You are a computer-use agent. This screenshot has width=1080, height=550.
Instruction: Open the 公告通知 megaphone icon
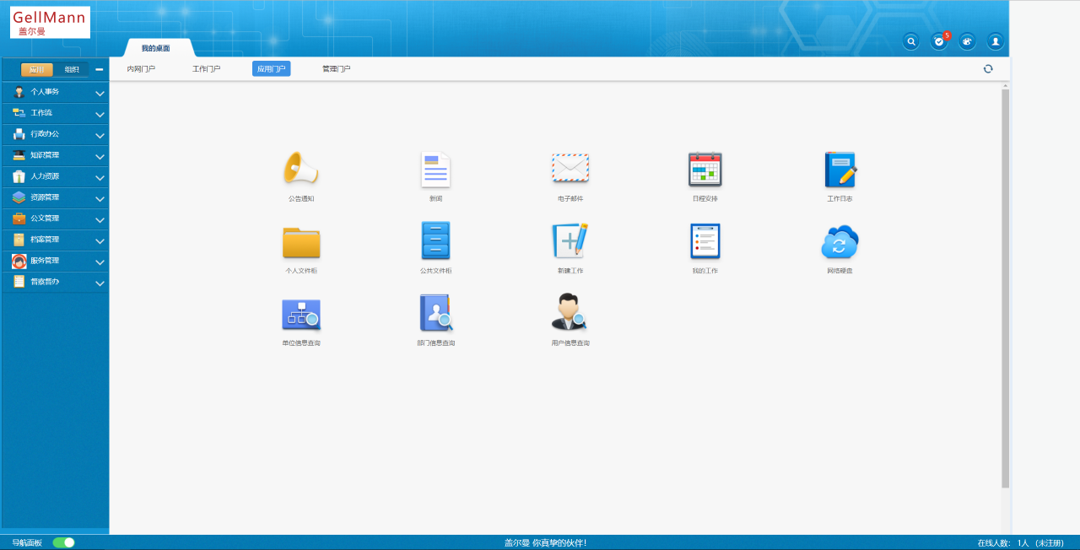pyautogui.click(x=300, y=169)
